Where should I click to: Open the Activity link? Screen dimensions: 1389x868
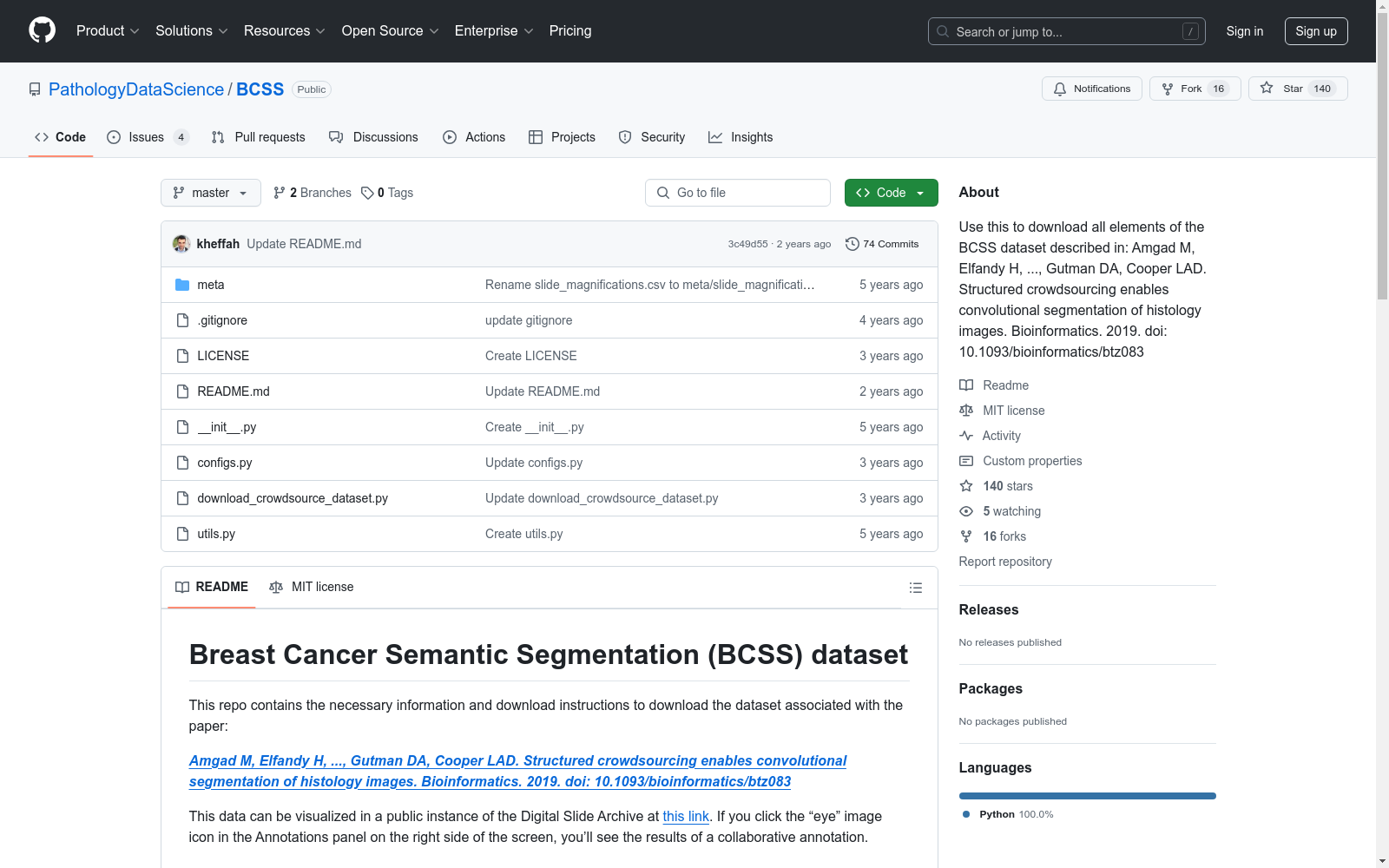[991, 436]
